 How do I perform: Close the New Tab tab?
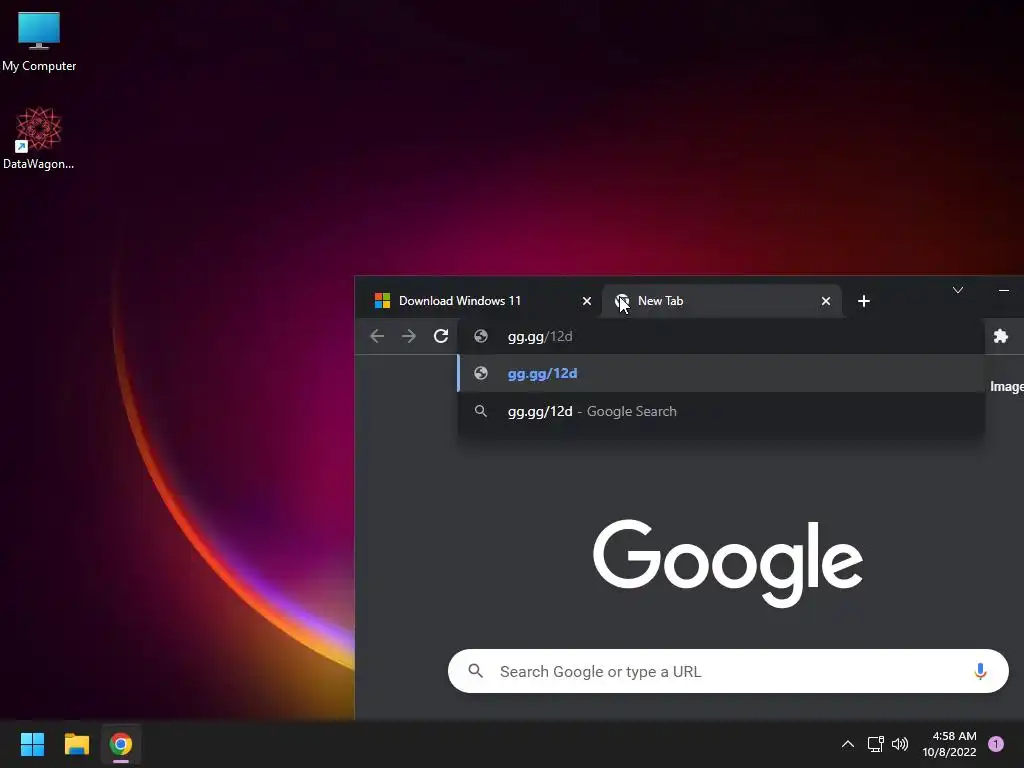pos(825,301)
